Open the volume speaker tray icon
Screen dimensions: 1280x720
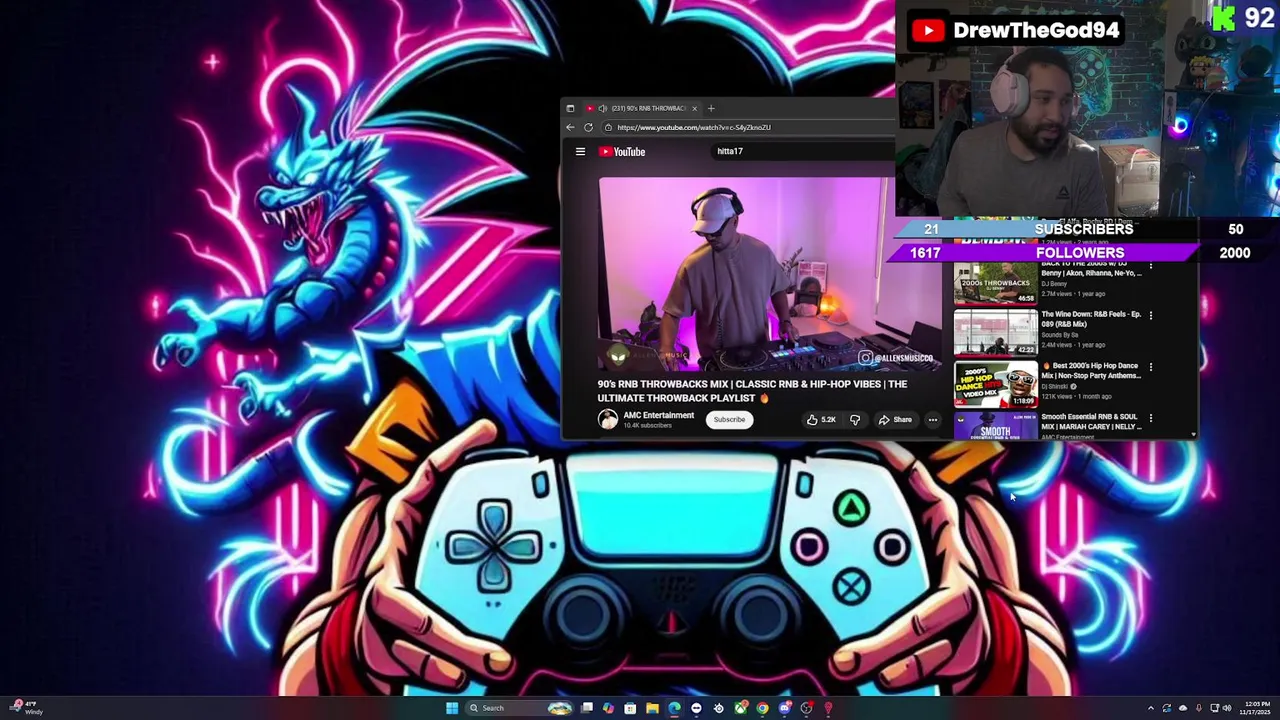1227,708
